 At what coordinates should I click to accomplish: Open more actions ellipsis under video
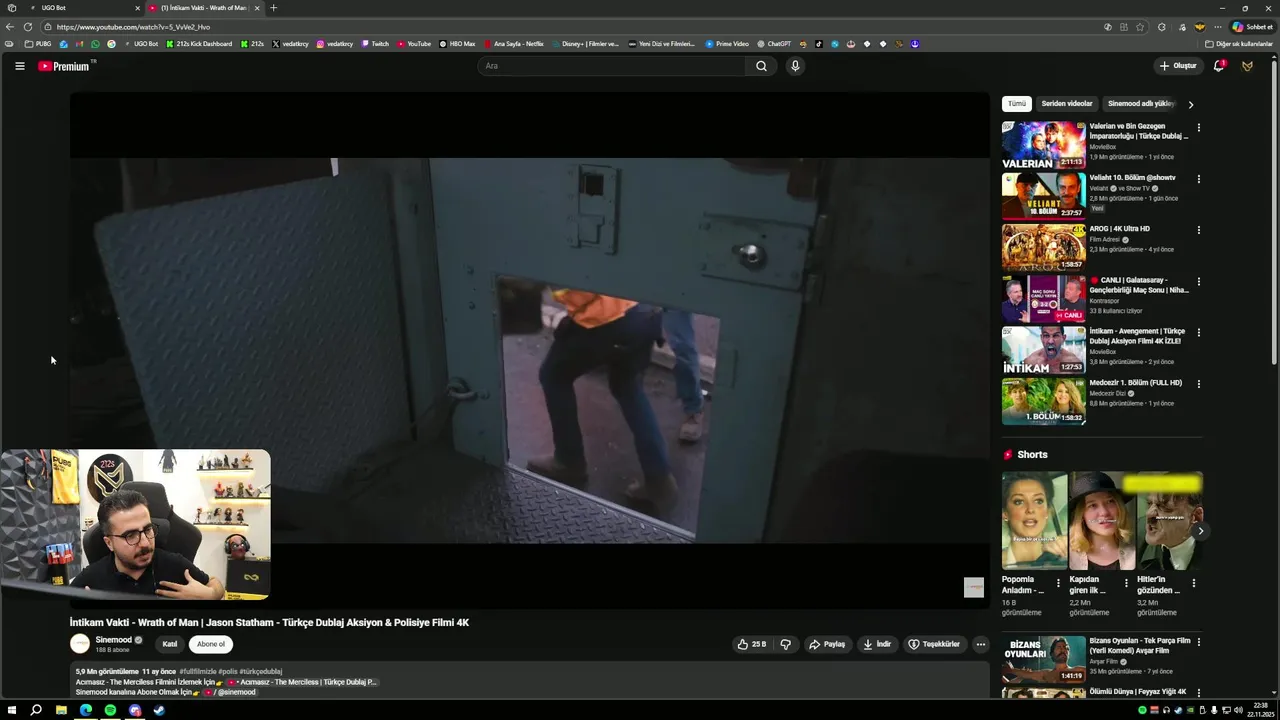(981, 644)
